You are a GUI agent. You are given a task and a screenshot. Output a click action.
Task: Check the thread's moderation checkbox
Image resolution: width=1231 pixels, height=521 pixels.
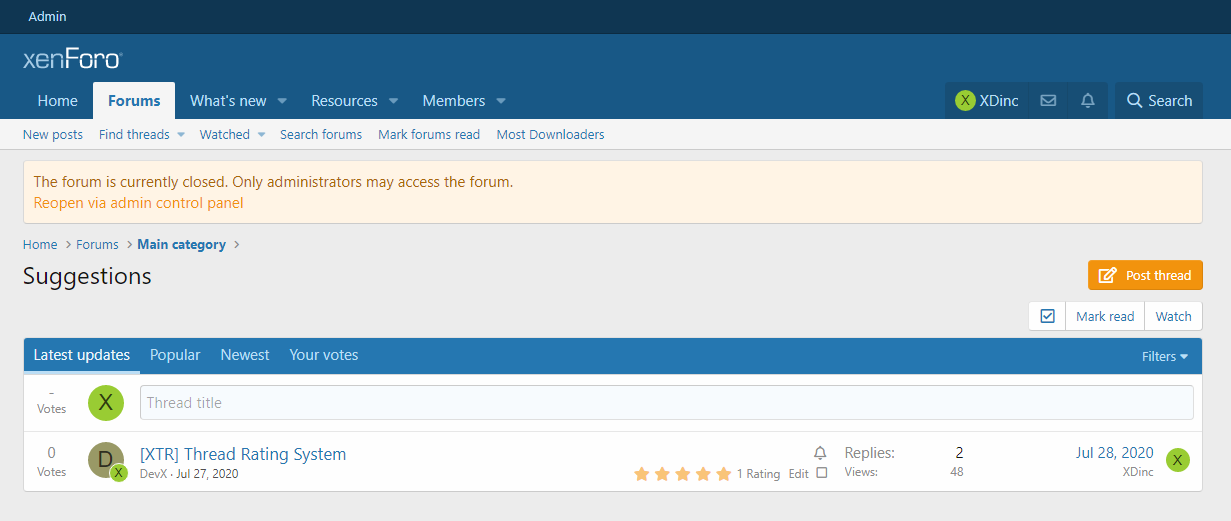[x=822, y=473]
